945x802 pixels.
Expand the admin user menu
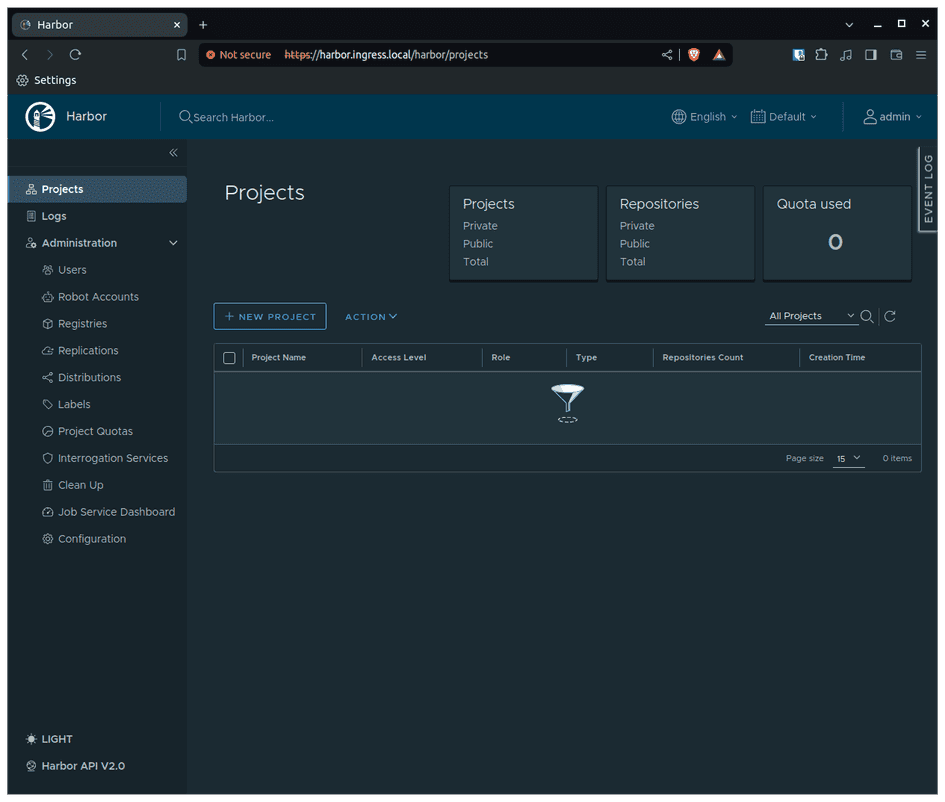pyautogui.click(x=891, y=116)
